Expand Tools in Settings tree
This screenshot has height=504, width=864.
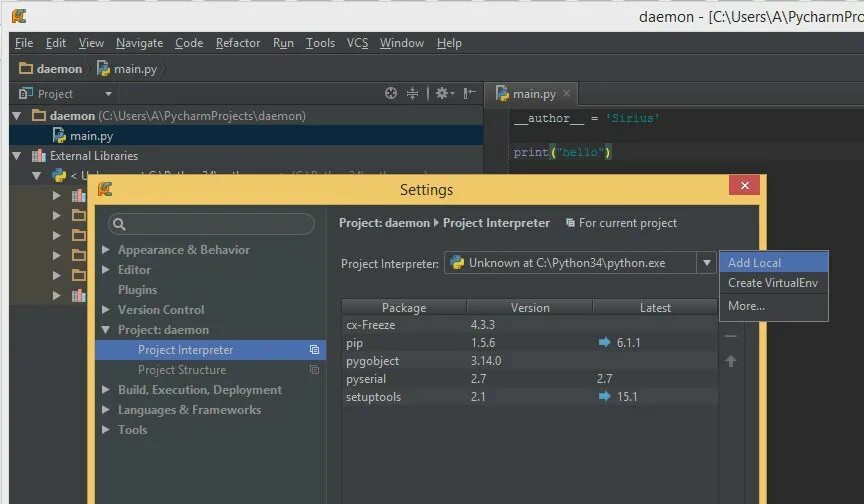tap(106, 430)
